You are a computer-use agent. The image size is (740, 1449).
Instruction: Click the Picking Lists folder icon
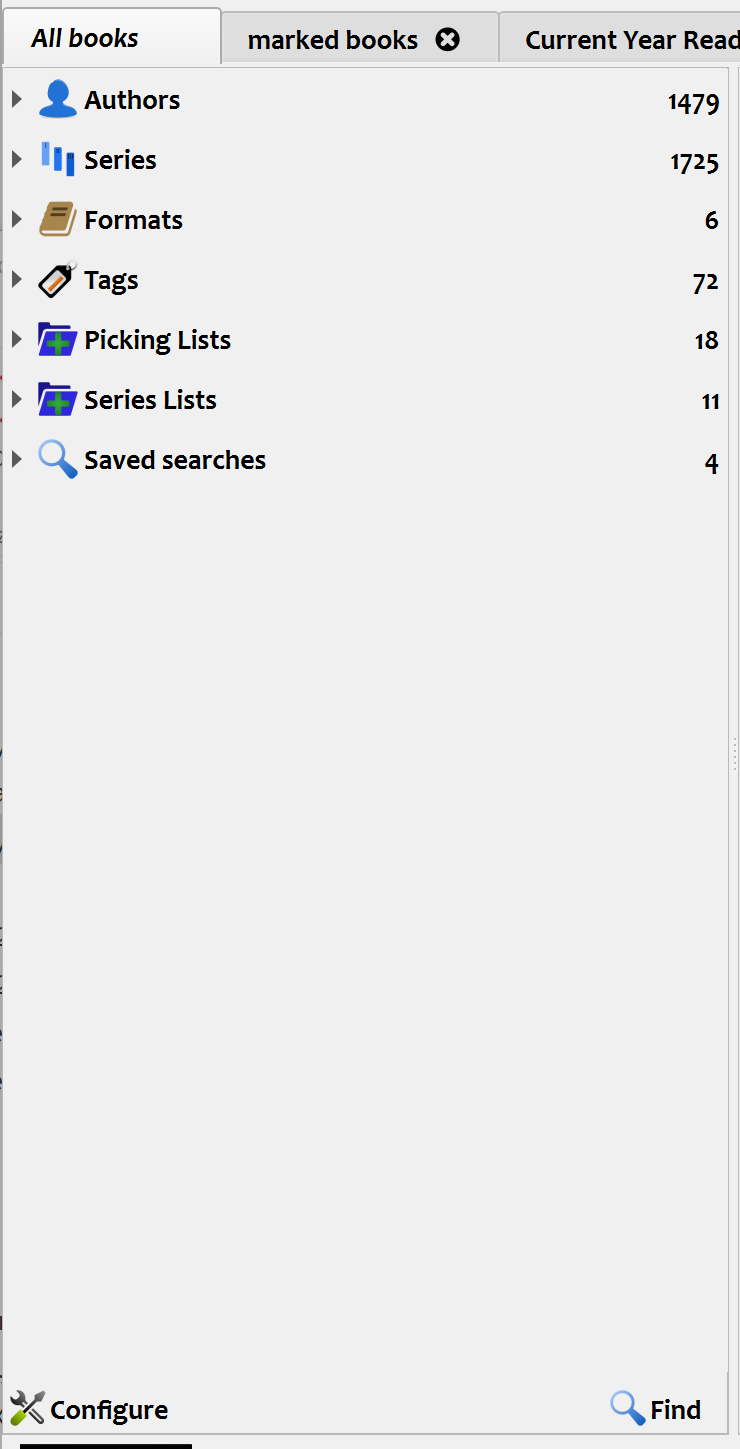coord(57,340)
